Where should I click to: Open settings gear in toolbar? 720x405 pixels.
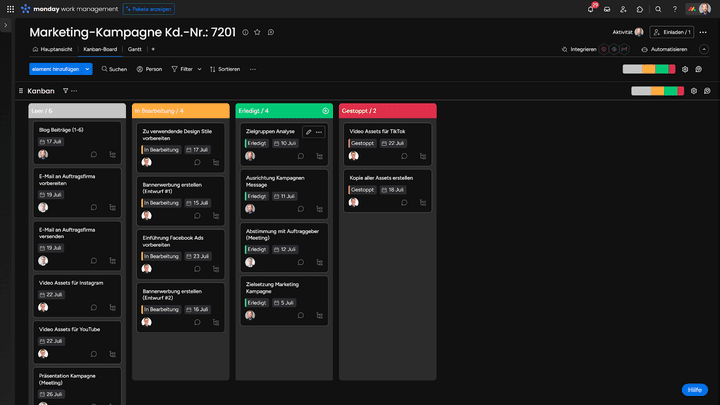[685, 69]
